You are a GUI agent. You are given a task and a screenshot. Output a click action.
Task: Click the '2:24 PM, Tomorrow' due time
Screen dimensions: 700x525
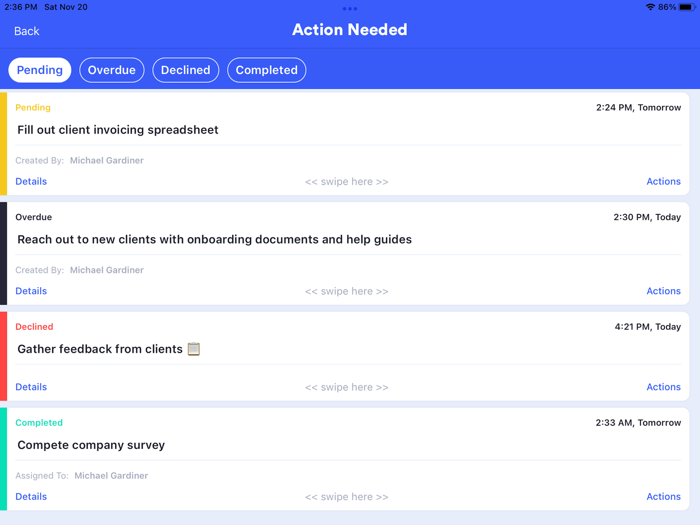click(x=638, y=108)
